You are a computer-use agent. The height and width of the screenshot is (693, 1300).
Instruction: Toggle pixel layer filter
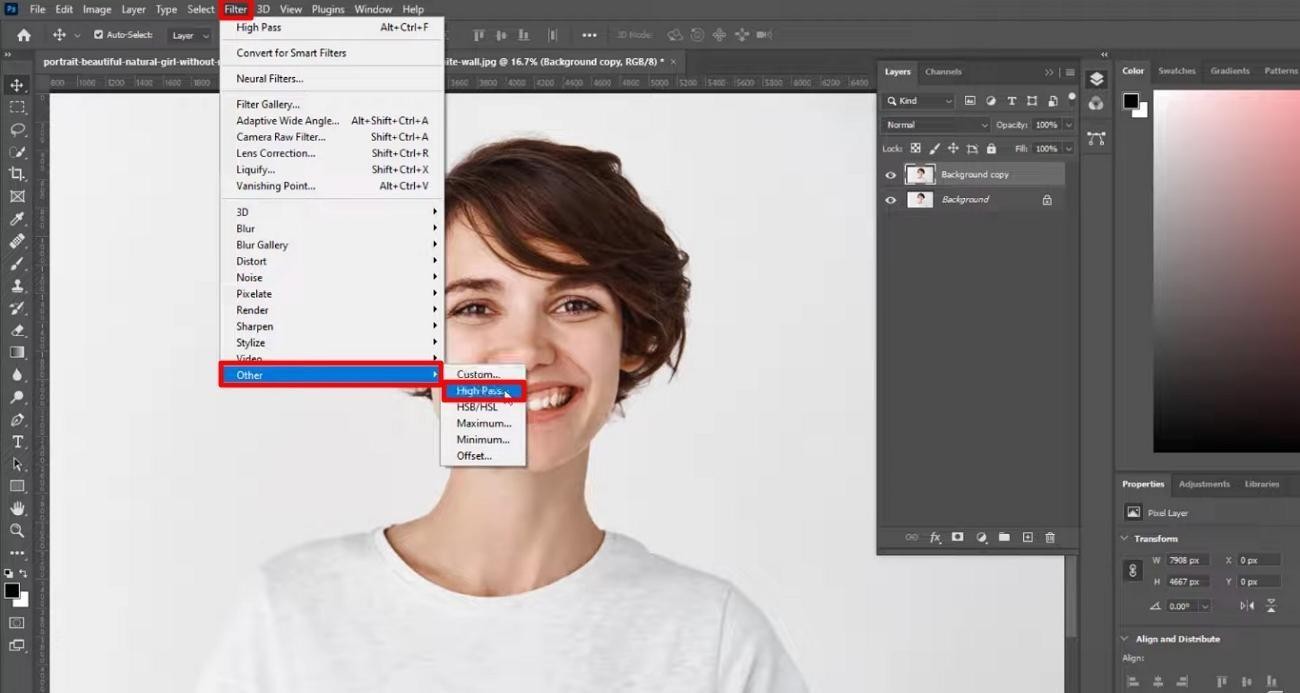point(970,101)
